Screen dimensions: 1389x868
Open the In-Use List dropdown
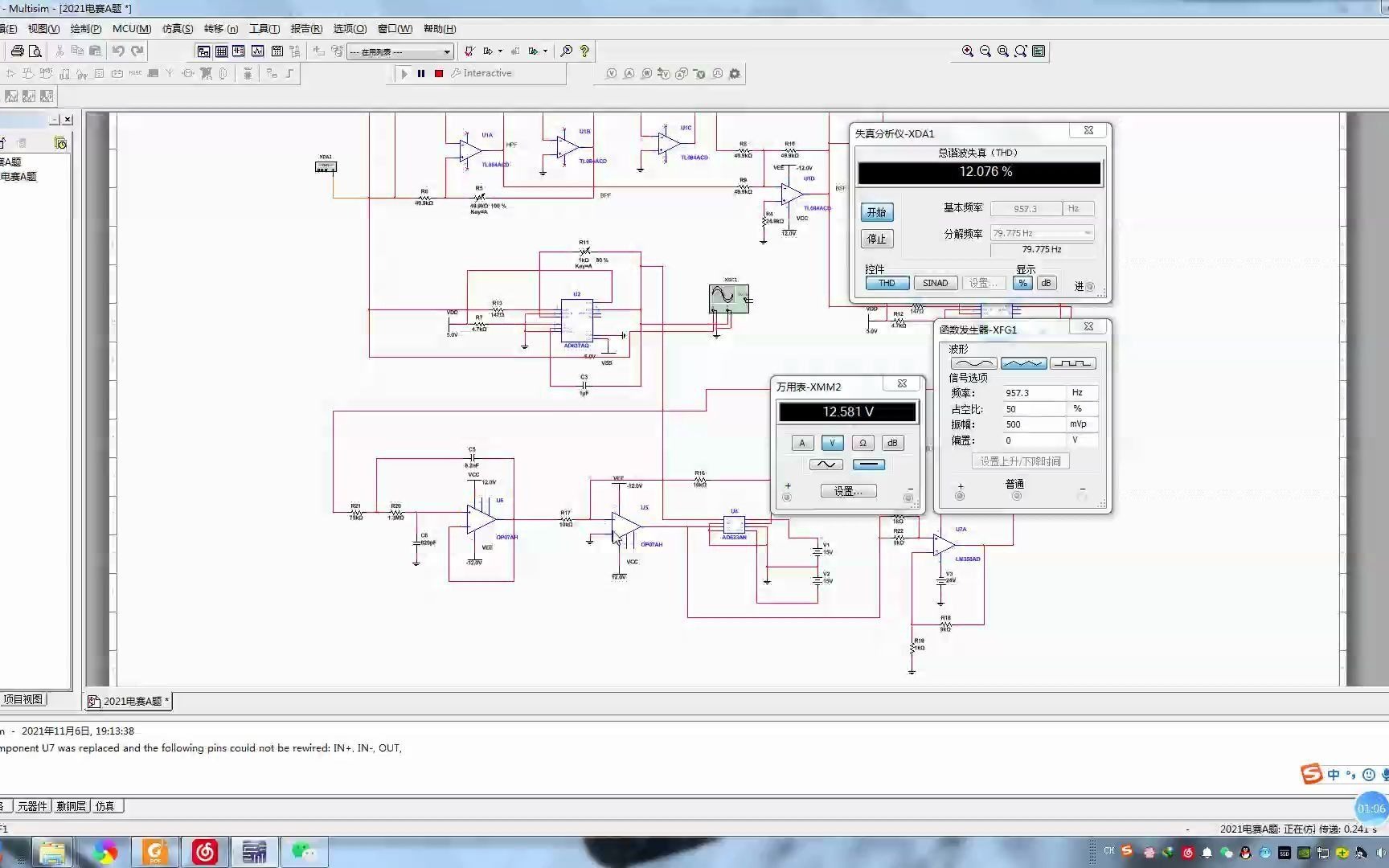pos(400,51)
